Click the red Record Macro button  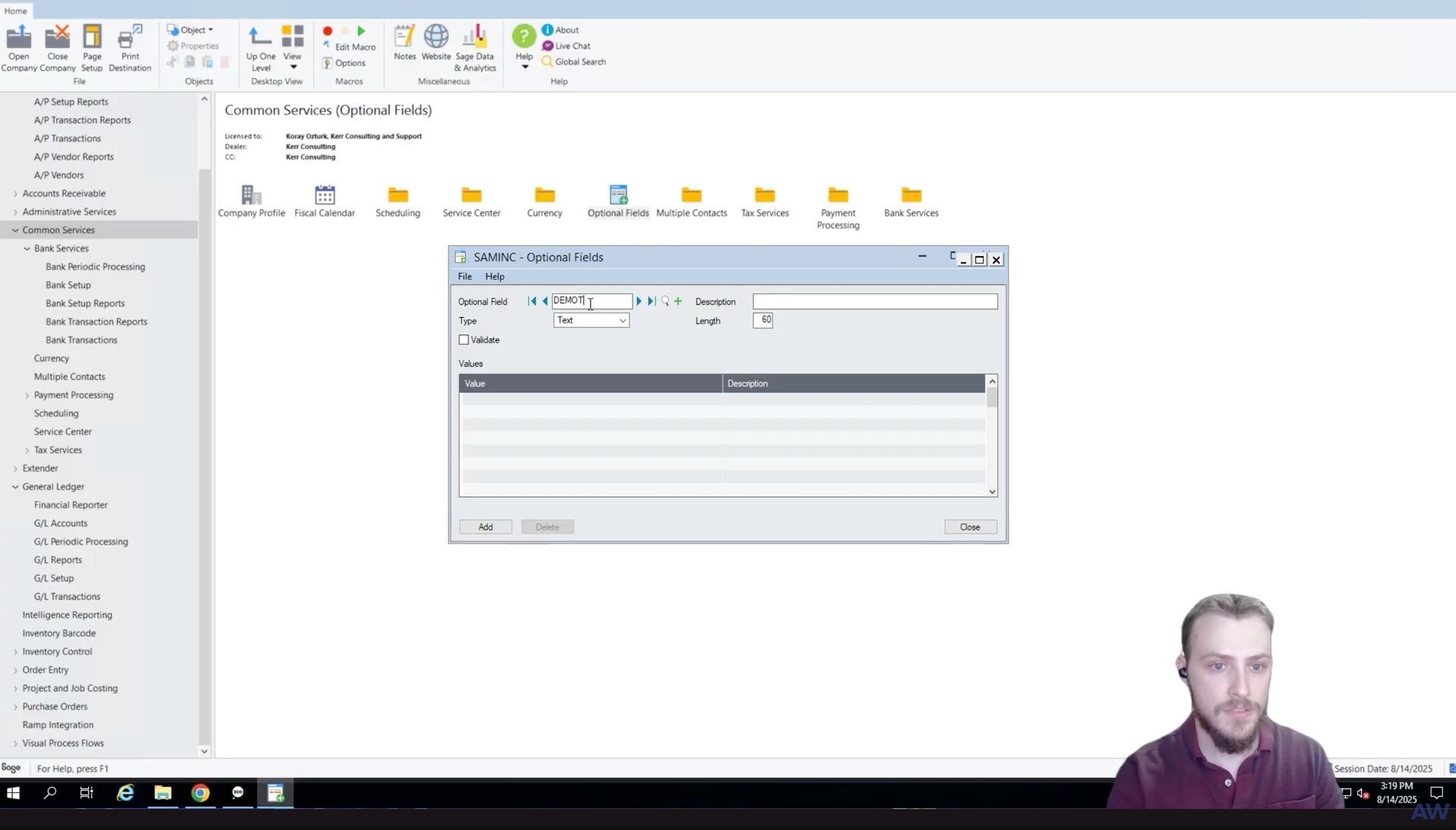[x=328, y=31]
